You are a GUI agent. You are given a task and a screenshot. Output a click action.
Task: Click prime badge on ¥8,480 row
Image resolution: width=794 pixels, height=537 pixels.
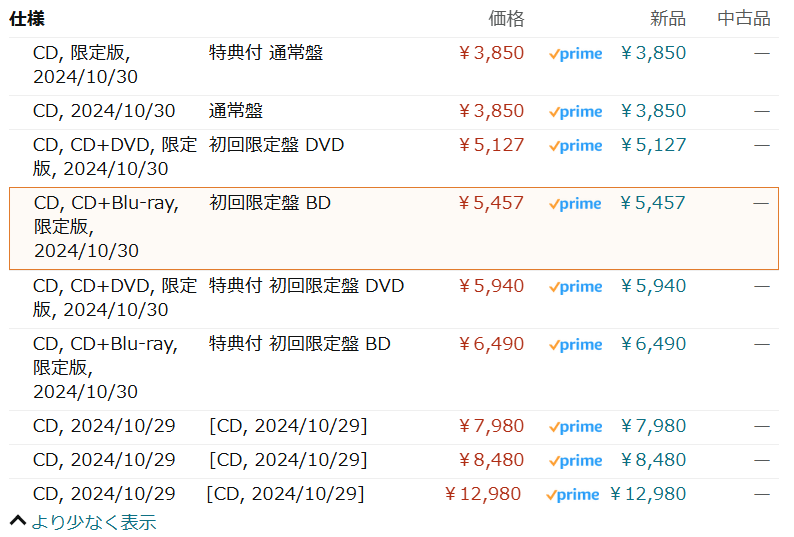tap(575, 461)
